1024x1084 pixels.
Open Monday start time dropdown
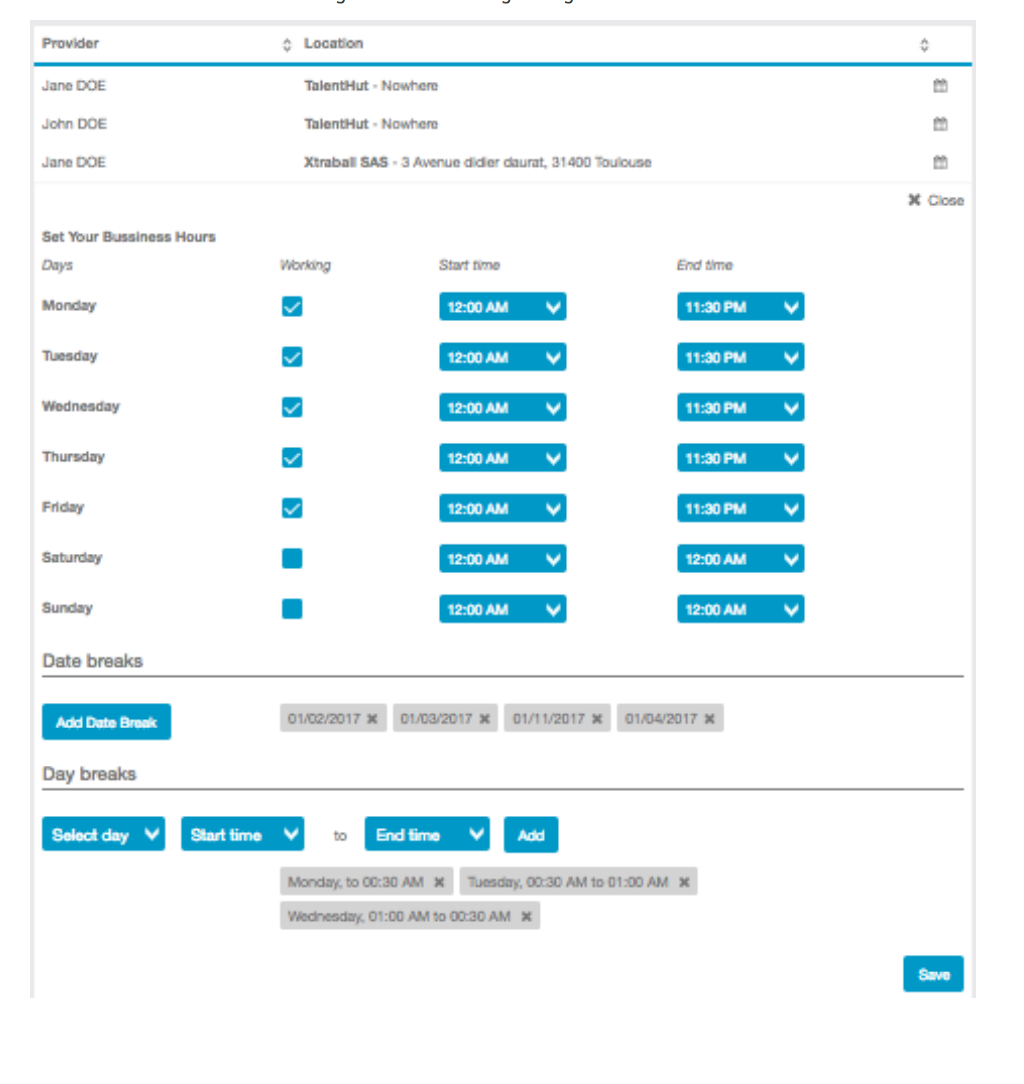502,307
